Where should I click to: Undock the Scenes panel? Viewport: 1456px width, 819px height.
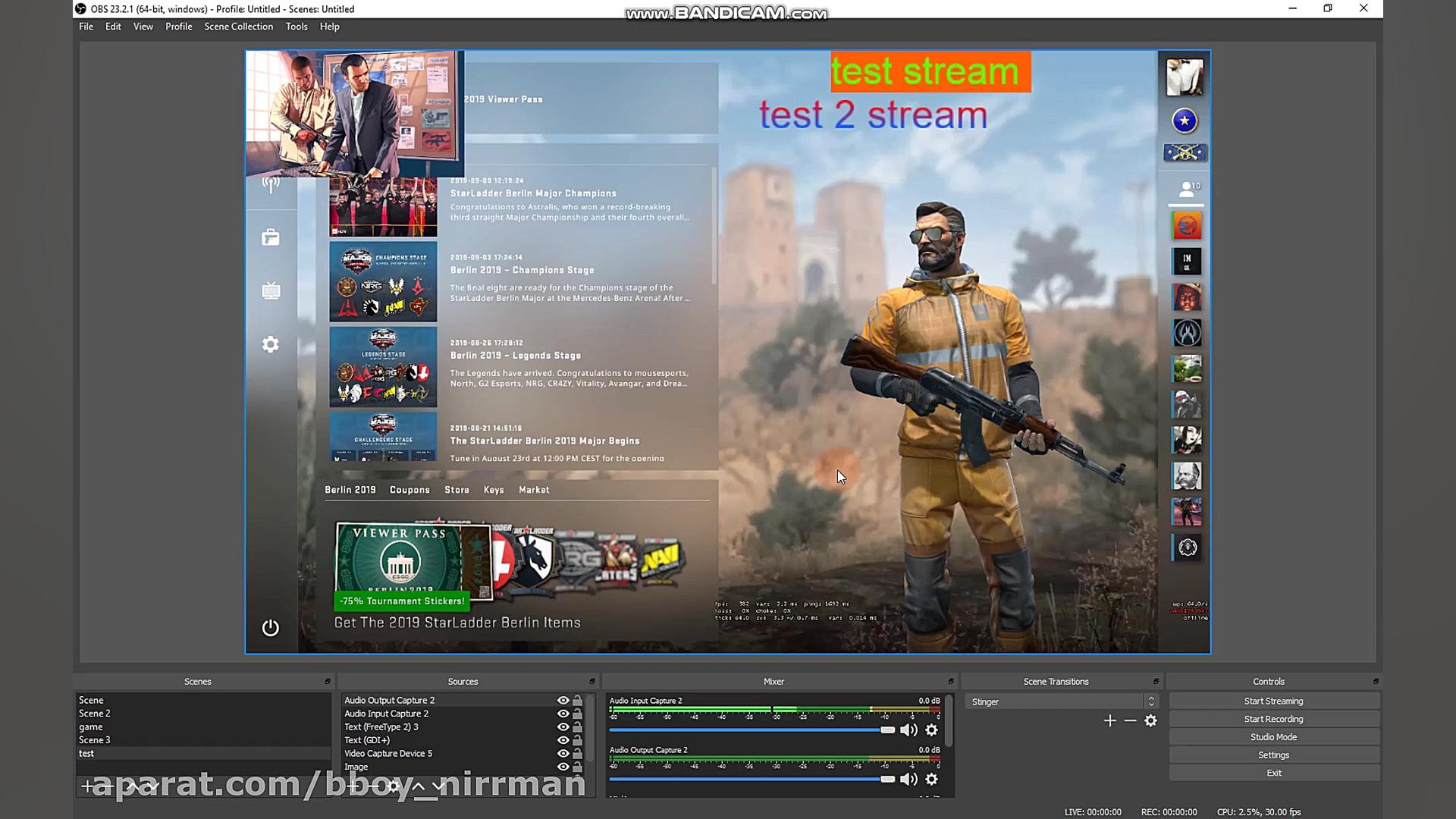click(x=328, y=681)
